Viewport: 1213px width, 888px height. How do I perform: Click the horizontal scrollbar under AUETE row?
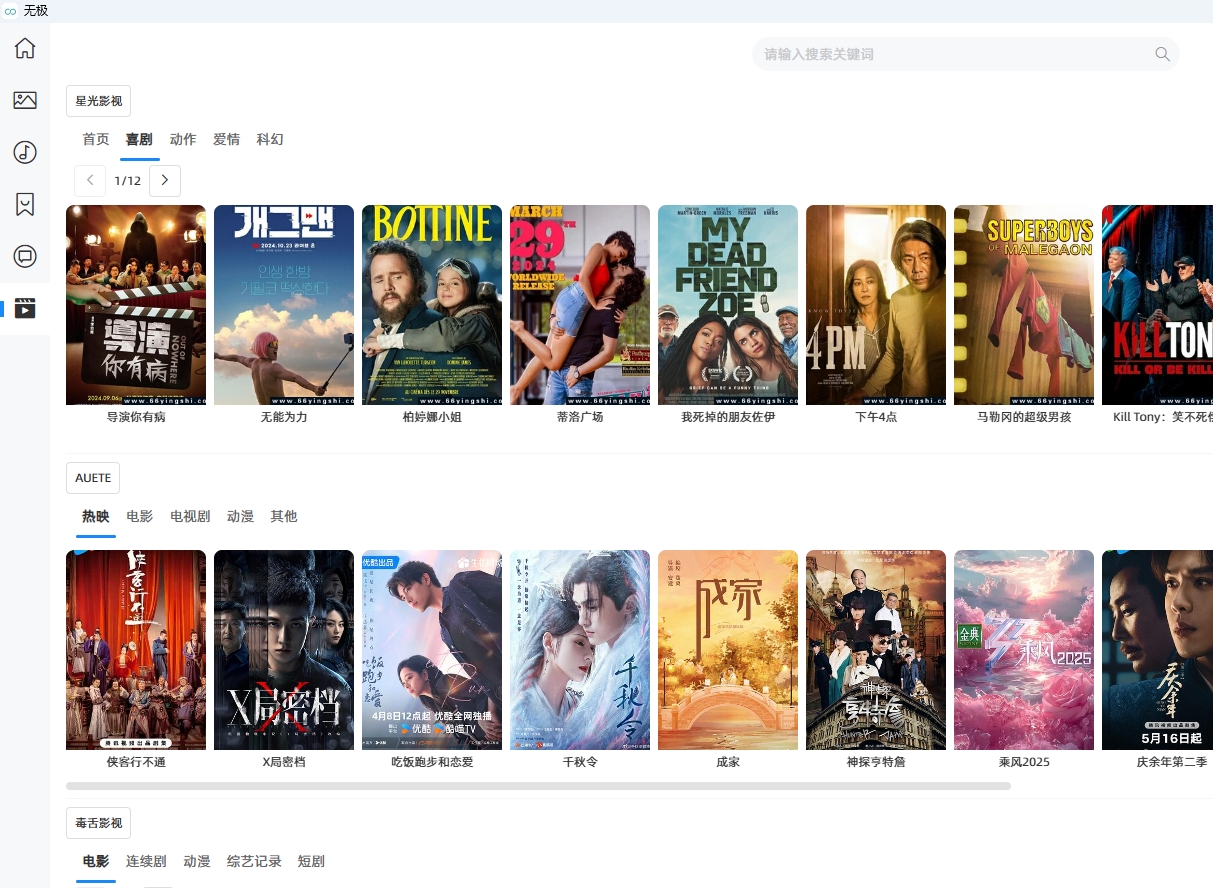click(538, 786)
